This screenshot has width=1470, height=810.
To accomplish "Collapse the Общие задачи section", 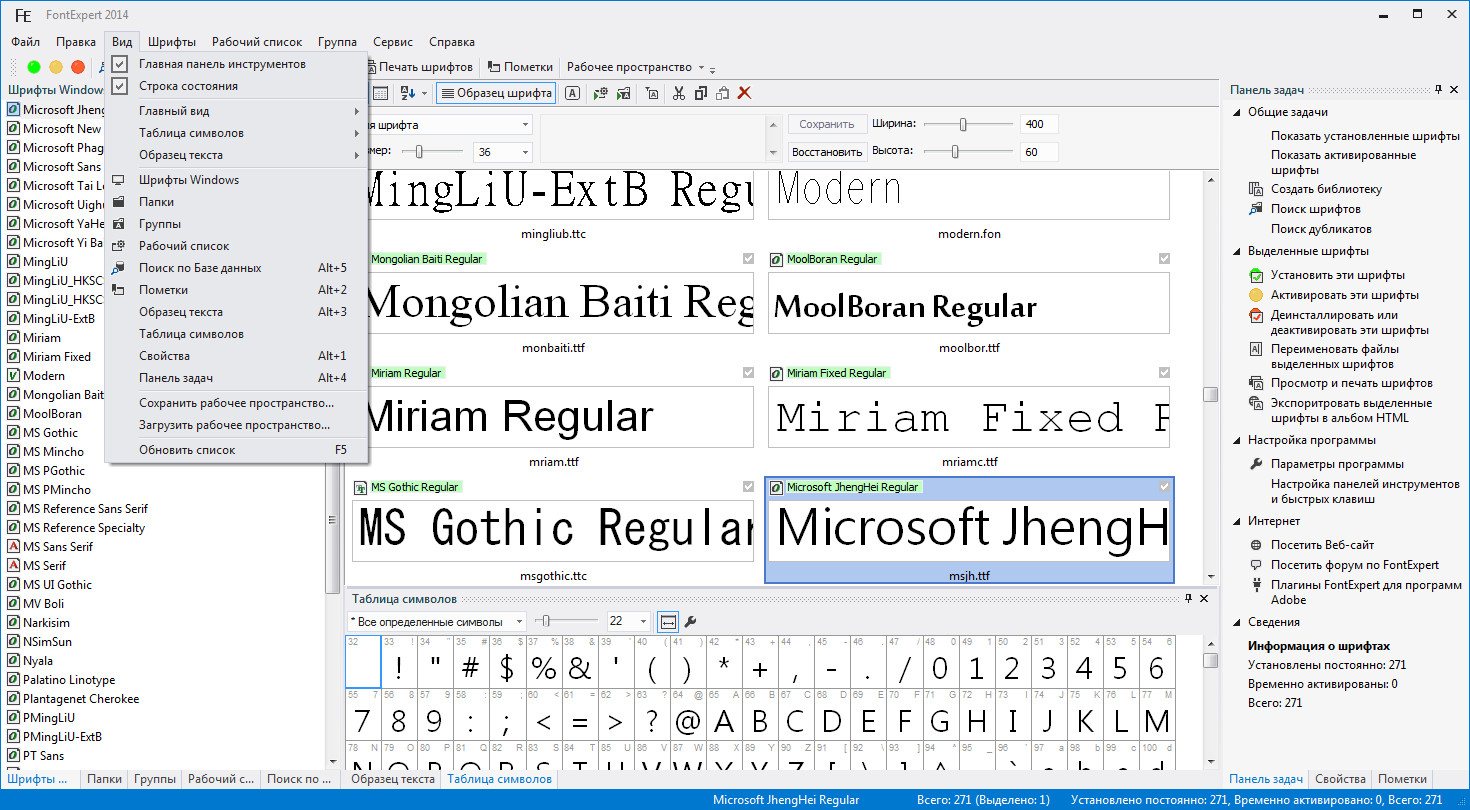I will point(1237,112).
